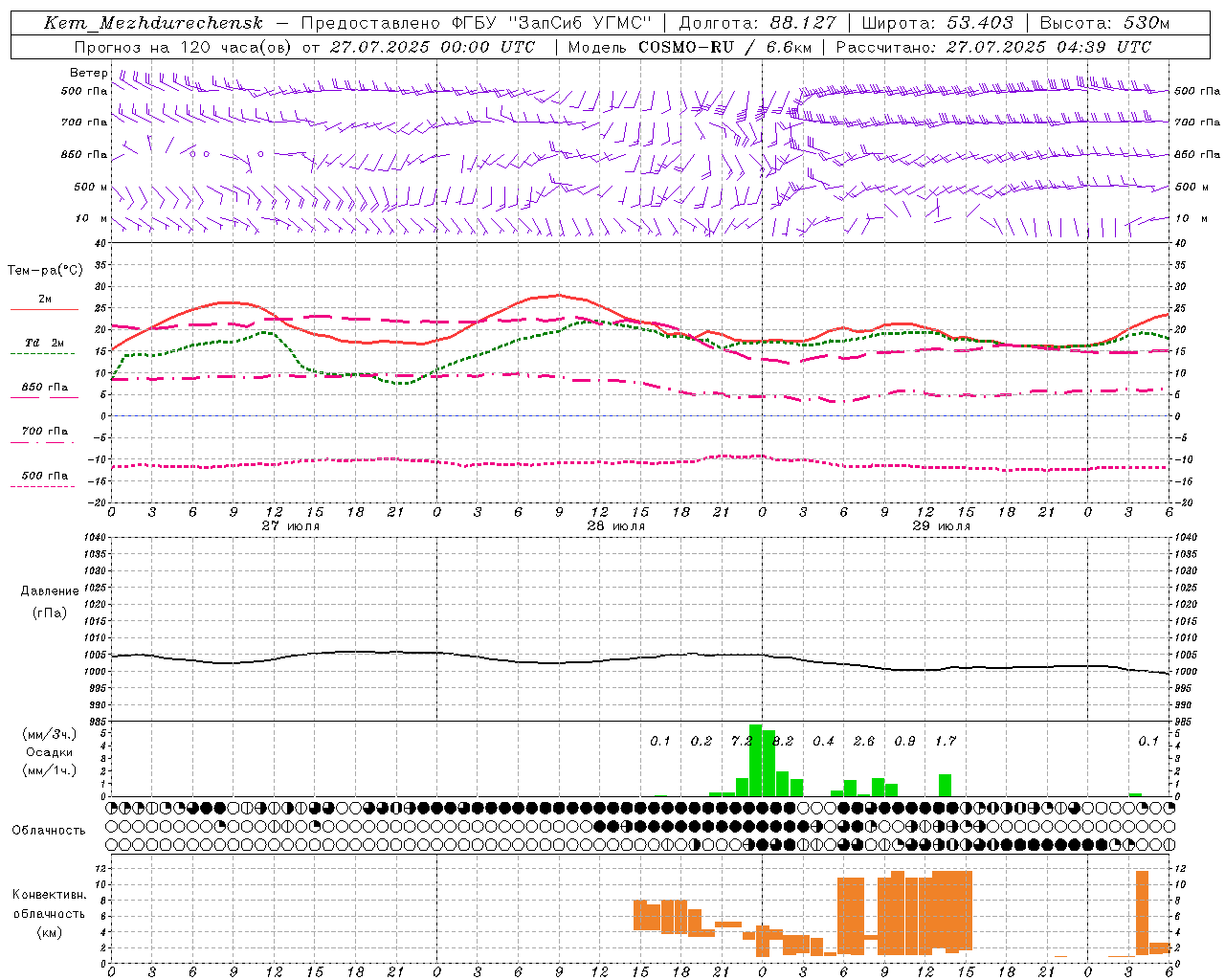Click the "Td 2м" legend entry
The width and height of the screenshot is (1225, 980).
point(45,343)
